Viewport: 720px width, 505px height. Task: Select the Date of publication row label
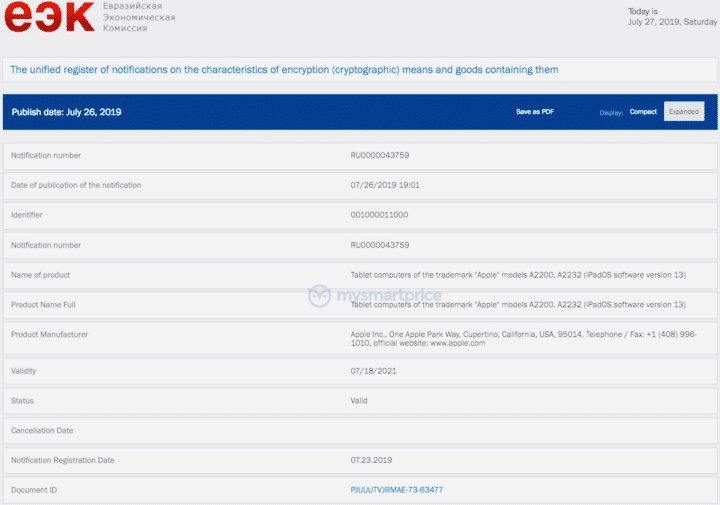point(76,185)
